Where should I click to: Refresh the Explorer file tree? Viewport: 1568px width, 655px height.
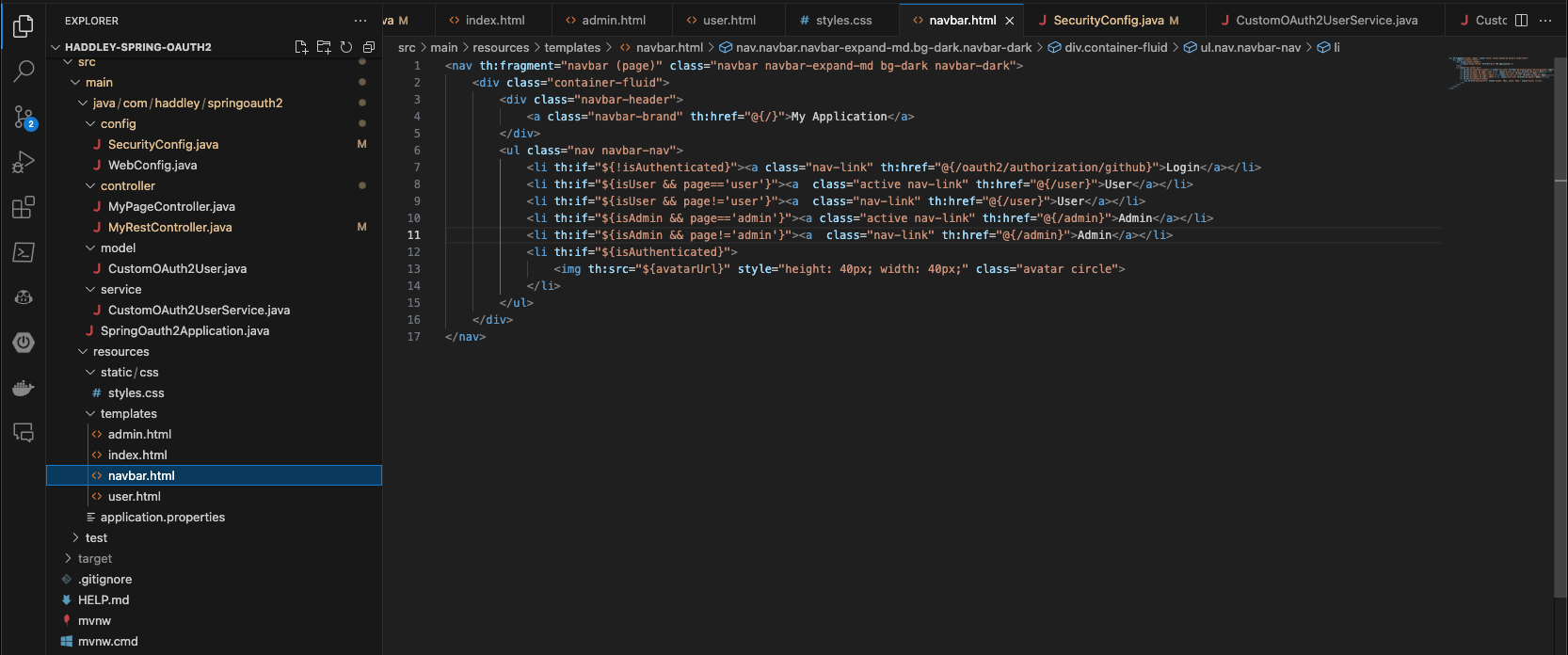tap(346, 47)
